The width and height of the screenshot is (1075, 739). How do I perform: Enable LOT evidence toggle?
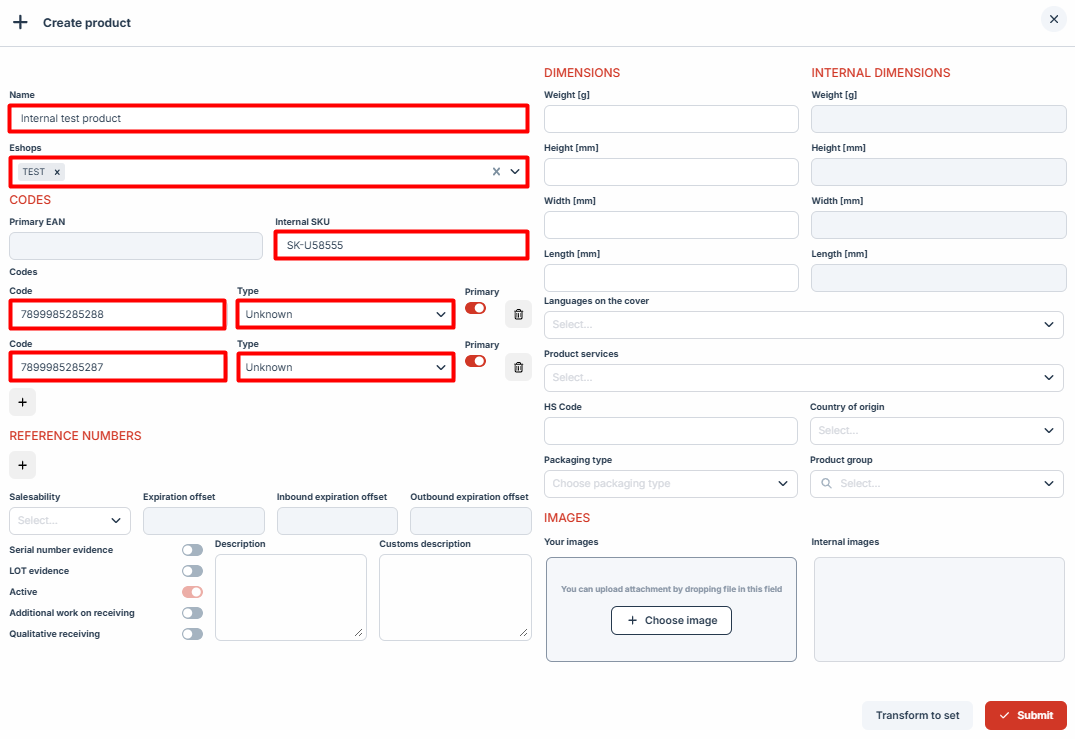[192, 571]
